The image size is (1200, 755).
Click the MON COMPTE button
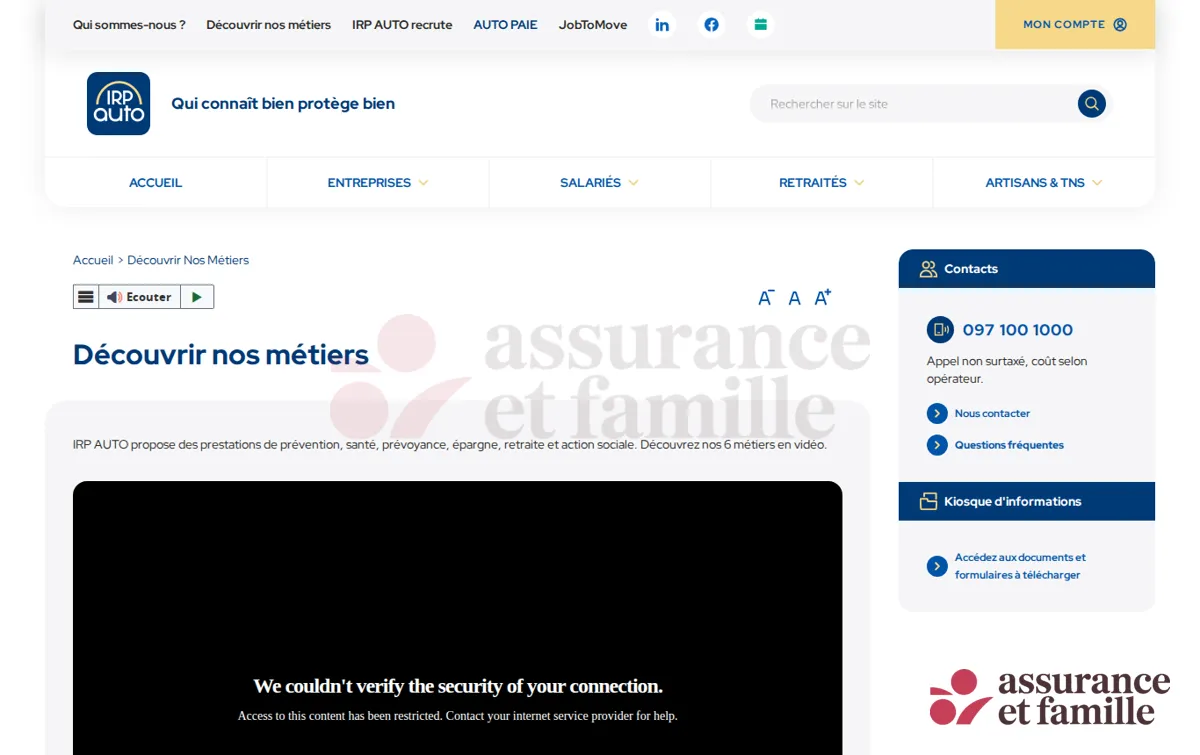(x=1075, y=24)
